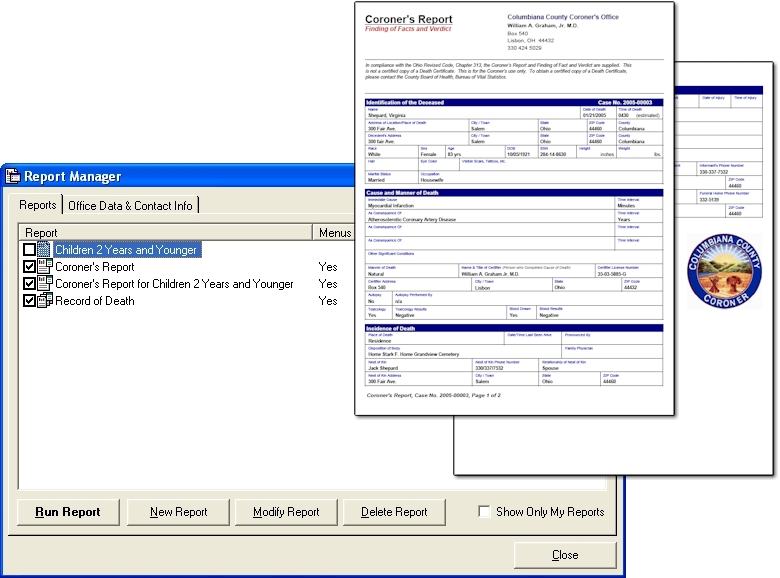Viewport: 780px width, 578px height.
Task: Uncheck Coroner's Report for Children 2 Years checkbox
Action: coord(29,284)
